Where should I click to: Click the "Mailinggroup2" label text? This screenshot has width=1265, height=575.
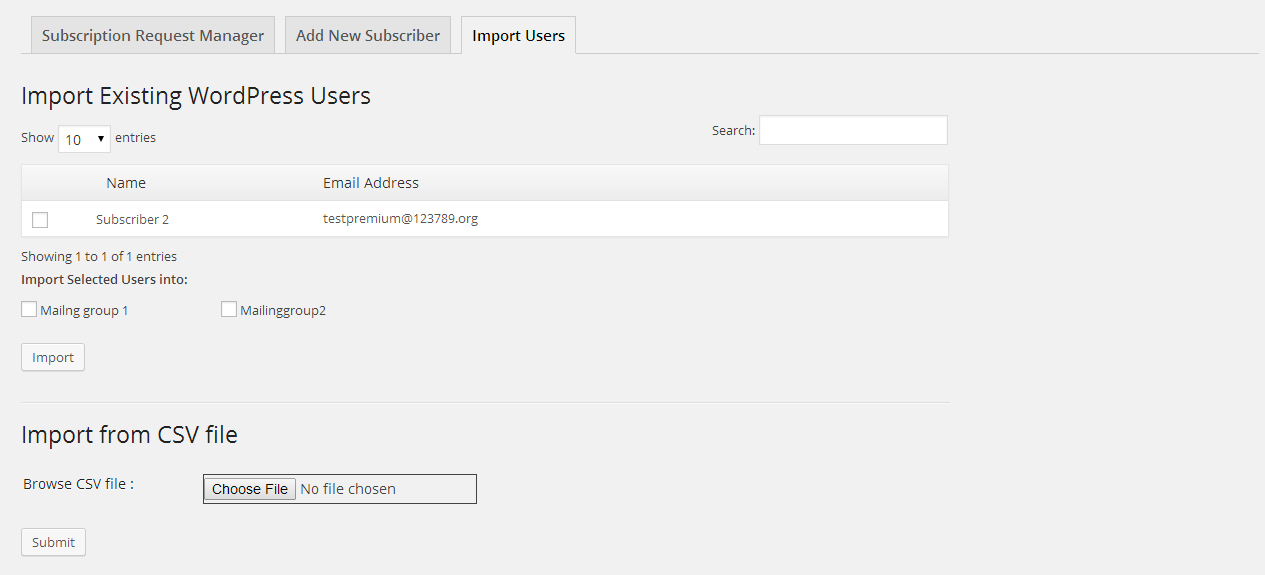(x=283, y=311)
